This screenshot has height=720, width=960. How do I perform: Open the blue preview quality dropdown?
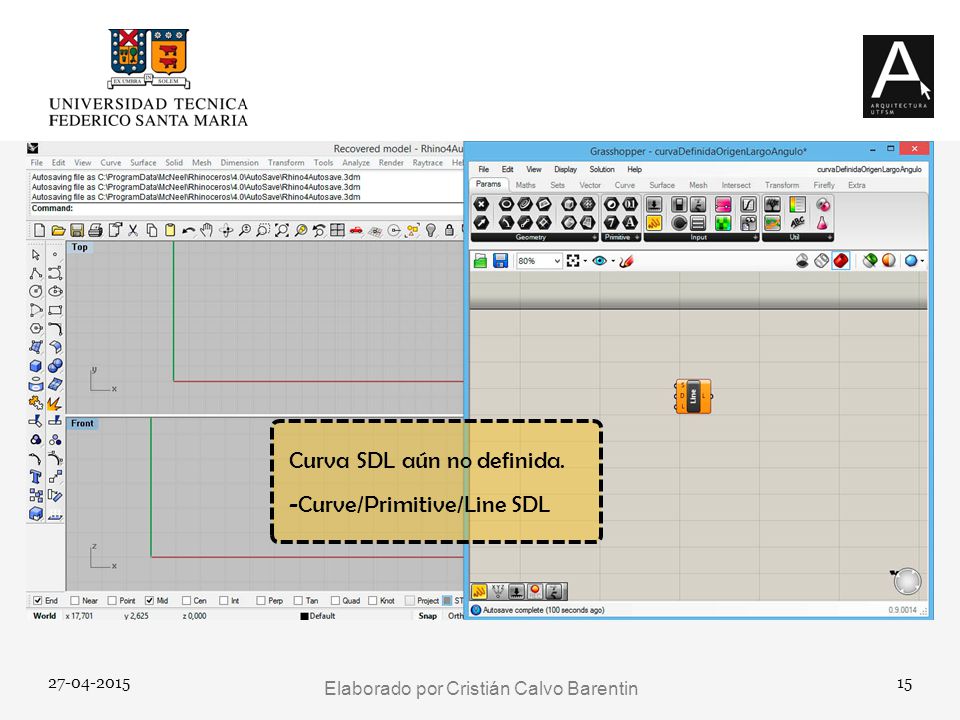(x=922, y=261)
